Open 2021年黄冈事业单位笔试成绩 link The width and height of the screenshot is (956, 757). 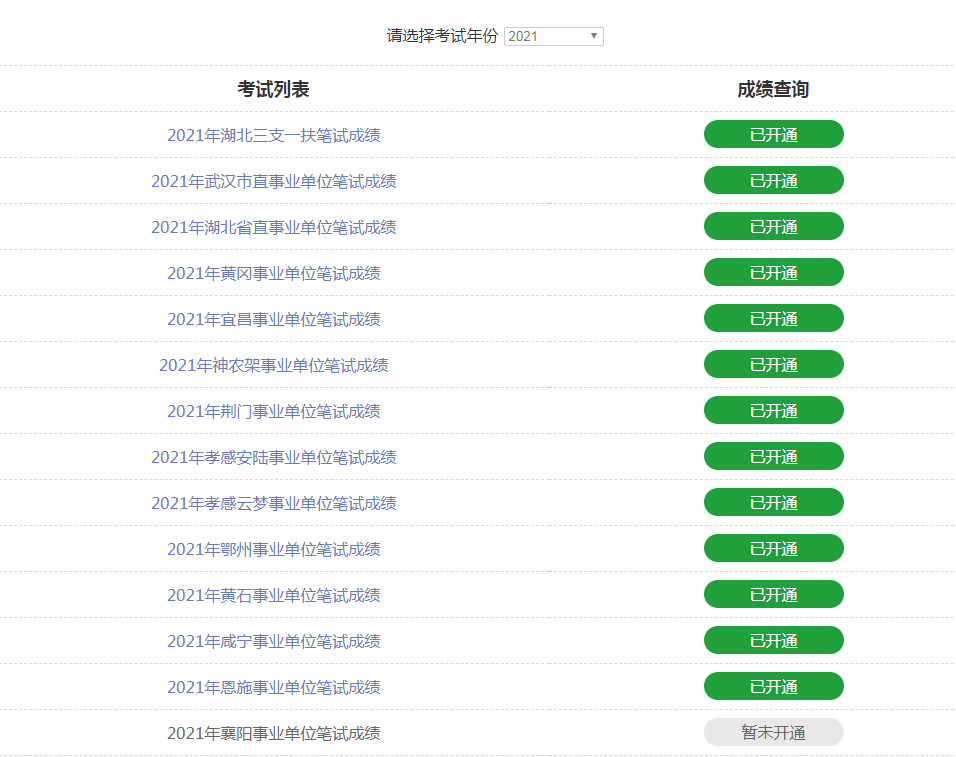pos(273,273)
